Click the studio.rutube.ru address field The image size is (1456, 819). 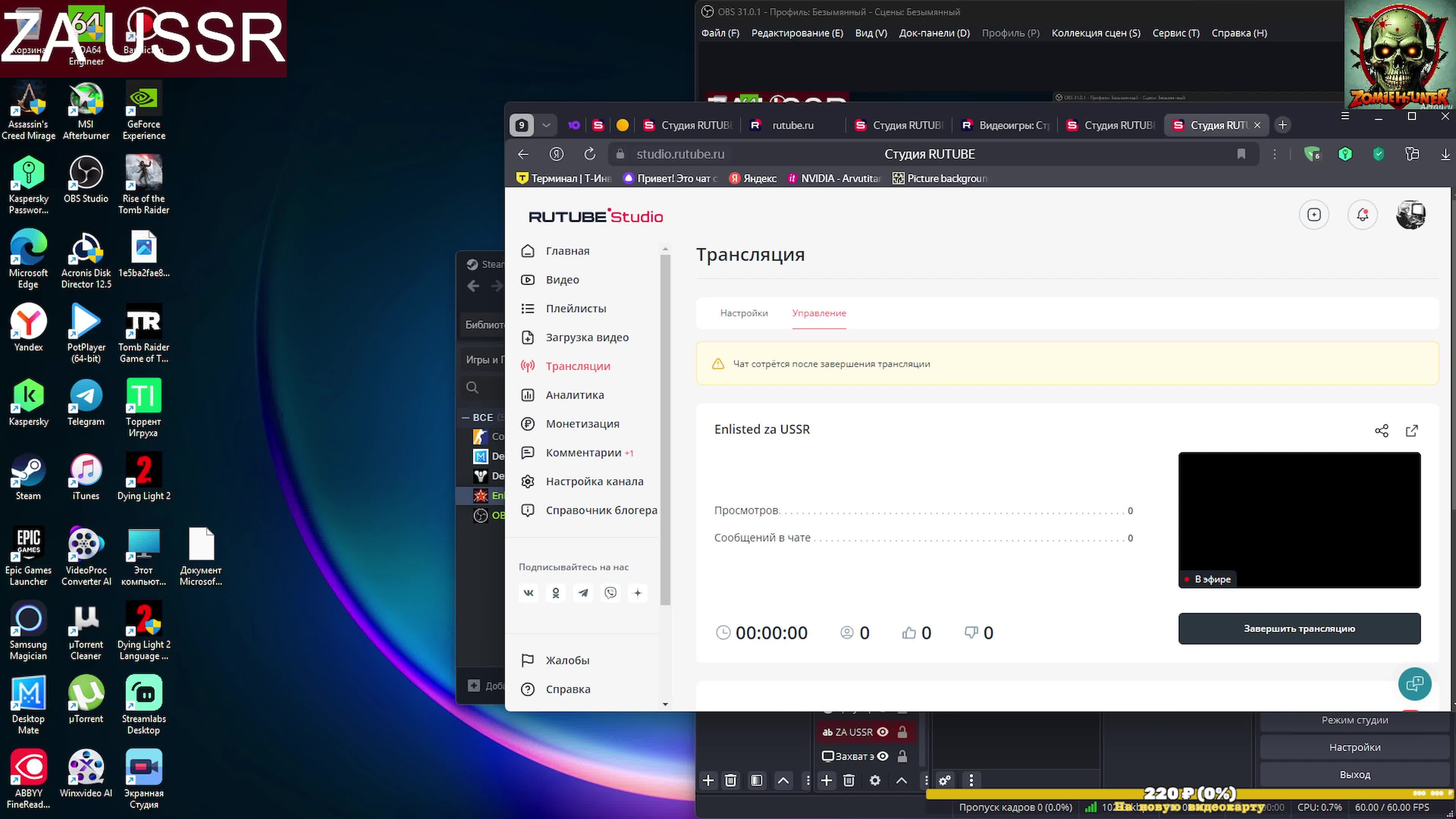click(681, 154)
